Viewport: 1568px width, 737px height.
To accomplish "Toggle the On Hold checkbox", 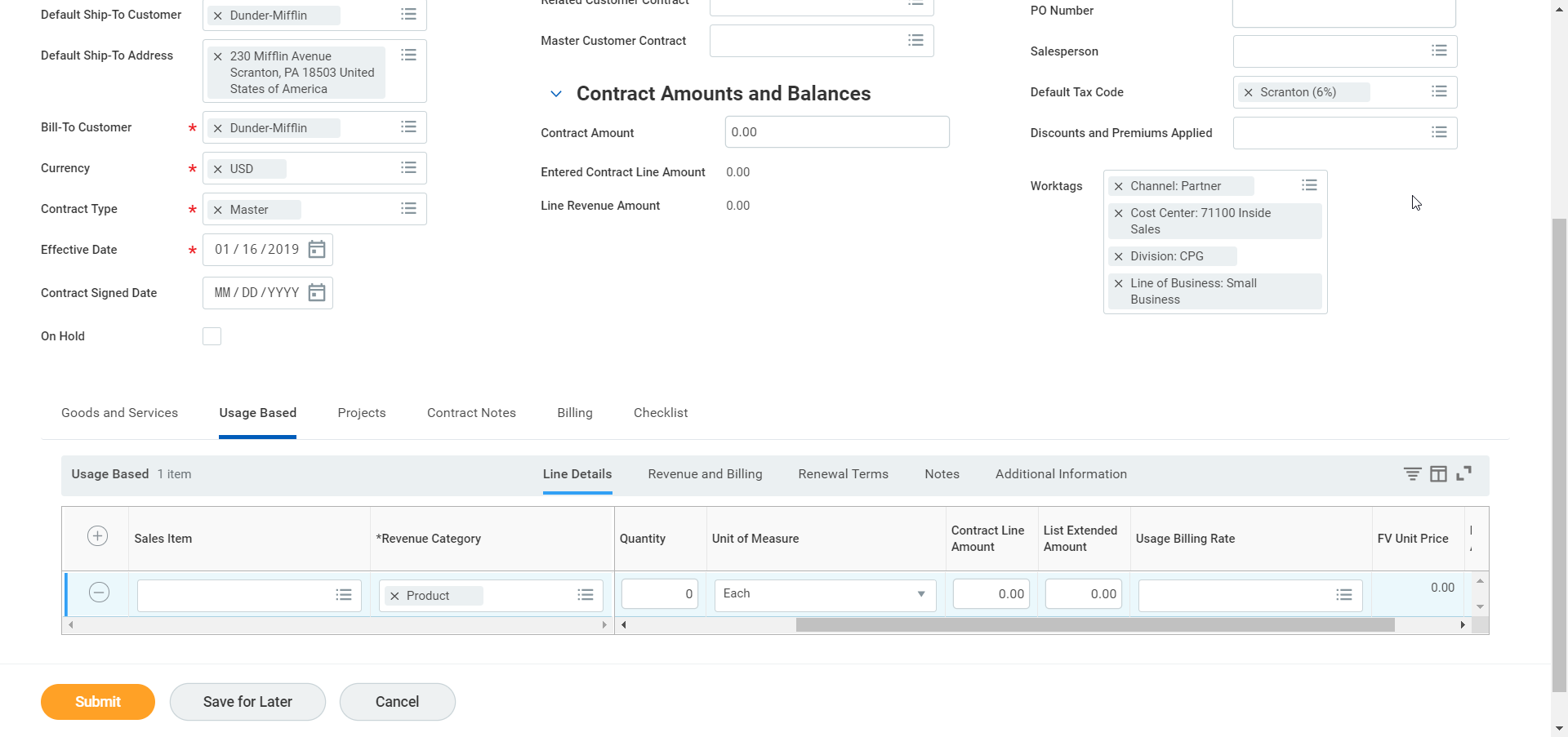I will pos(212,336).
